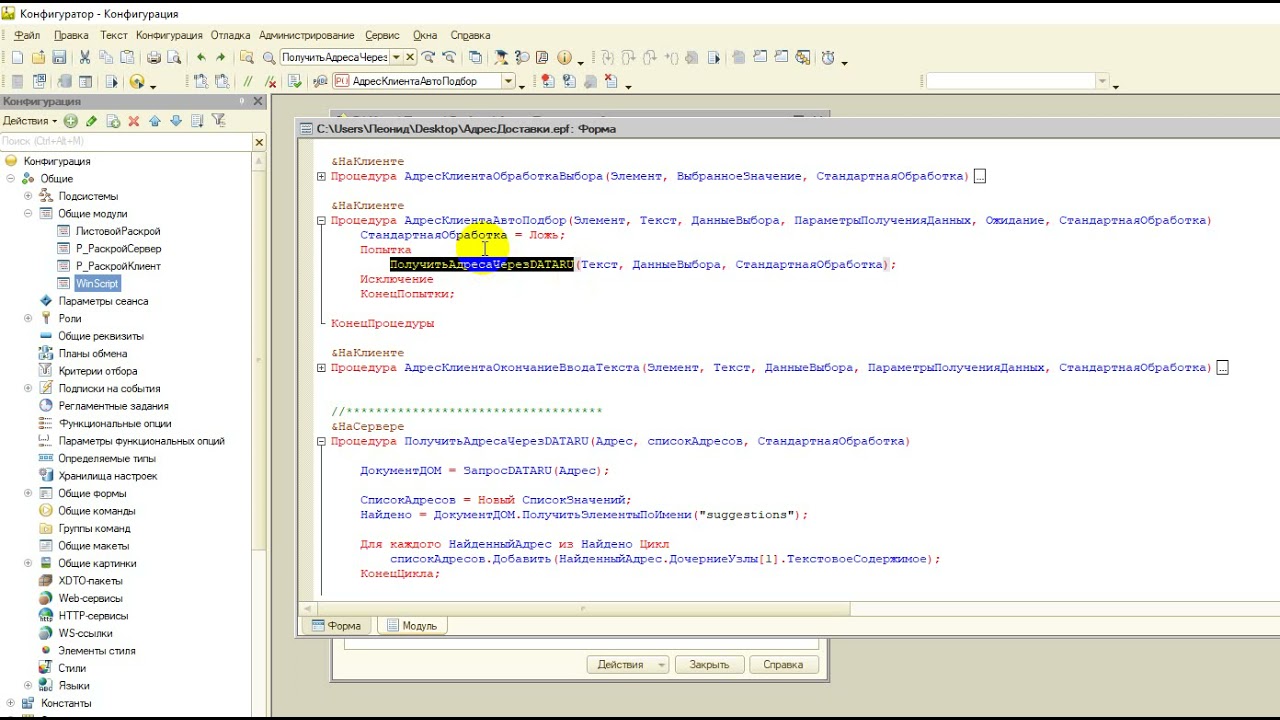Screen dimensions: 1280x720
Task: Expand the Подсистемы tree node
Action: (29, 196)
